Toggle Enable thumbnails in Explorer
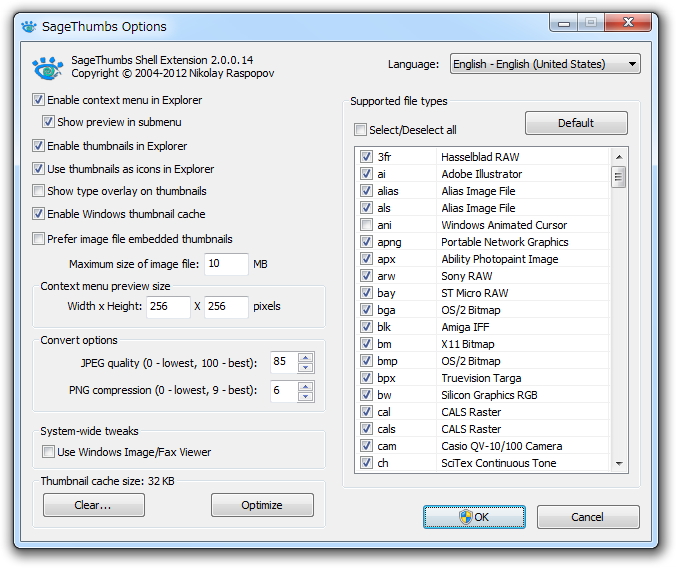676x568 pixels. click(38, 146)
